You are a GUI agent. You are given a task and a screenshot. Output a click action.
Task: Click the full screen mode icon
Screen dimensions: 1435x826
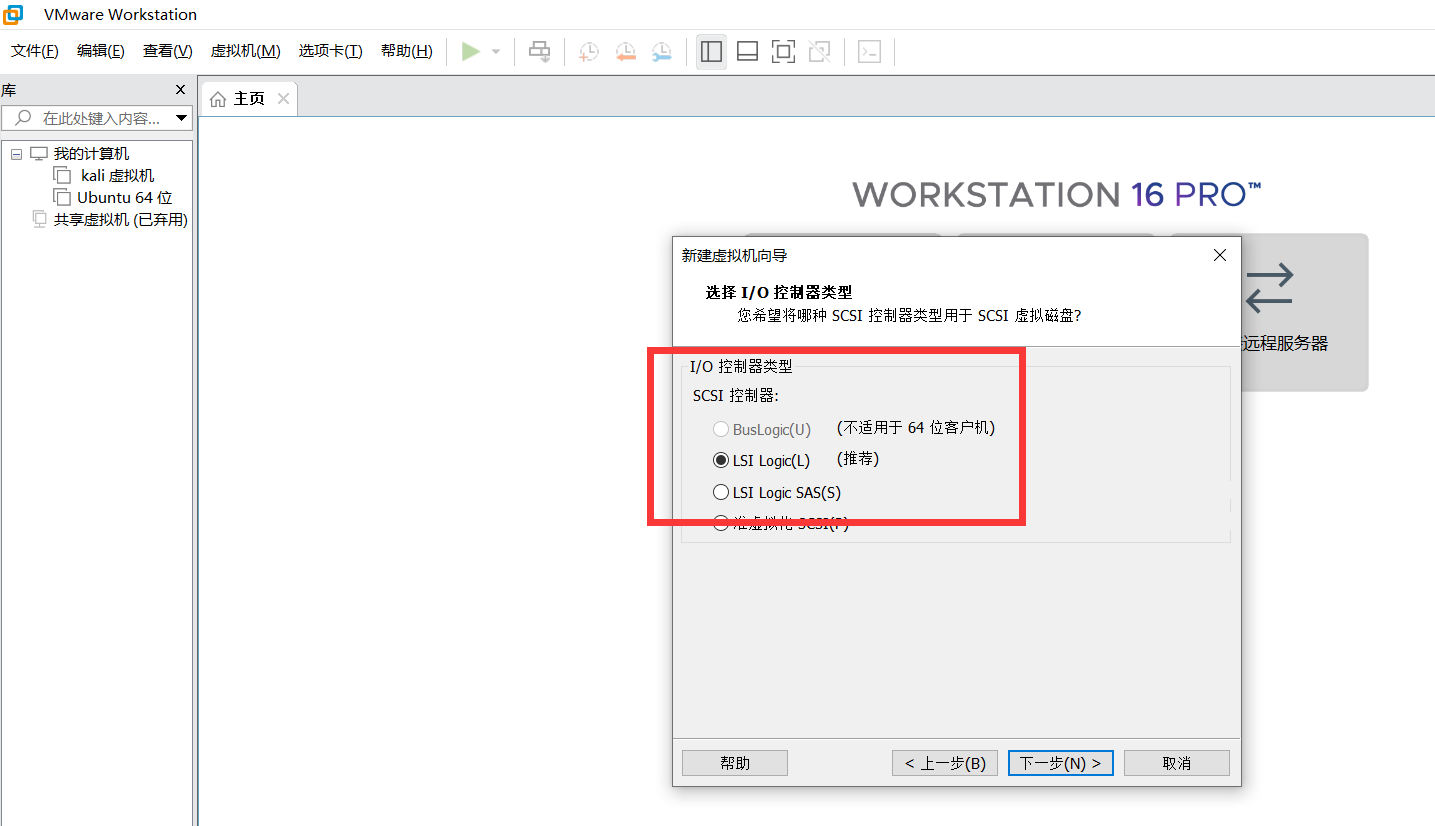tap(783, 52)
